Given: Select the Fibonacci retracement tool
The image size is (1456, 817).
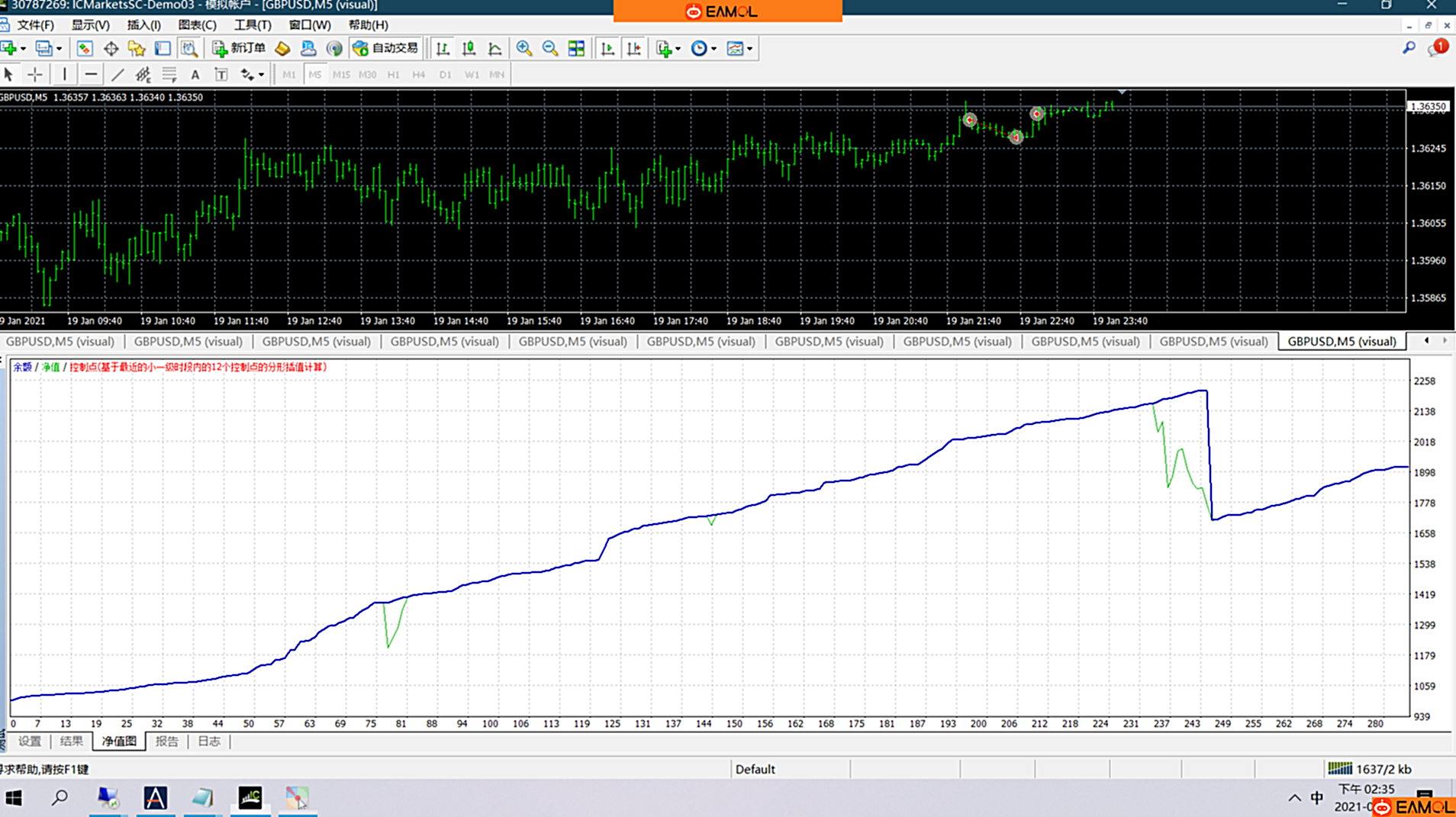Looking at the screenshot, I should click(169, 74).
